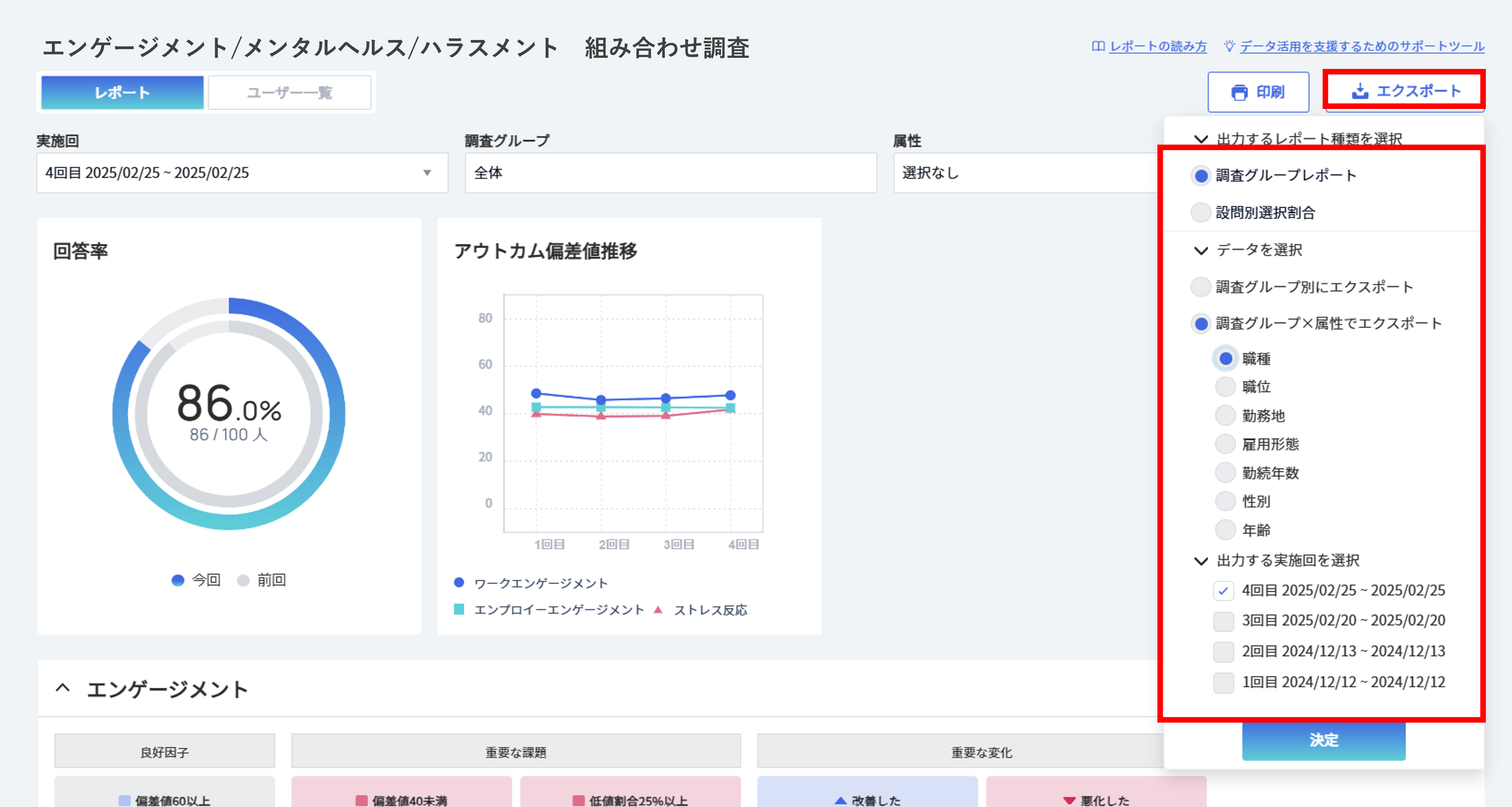Click ワークエンゲージメント legend marker

click(459, 582)
